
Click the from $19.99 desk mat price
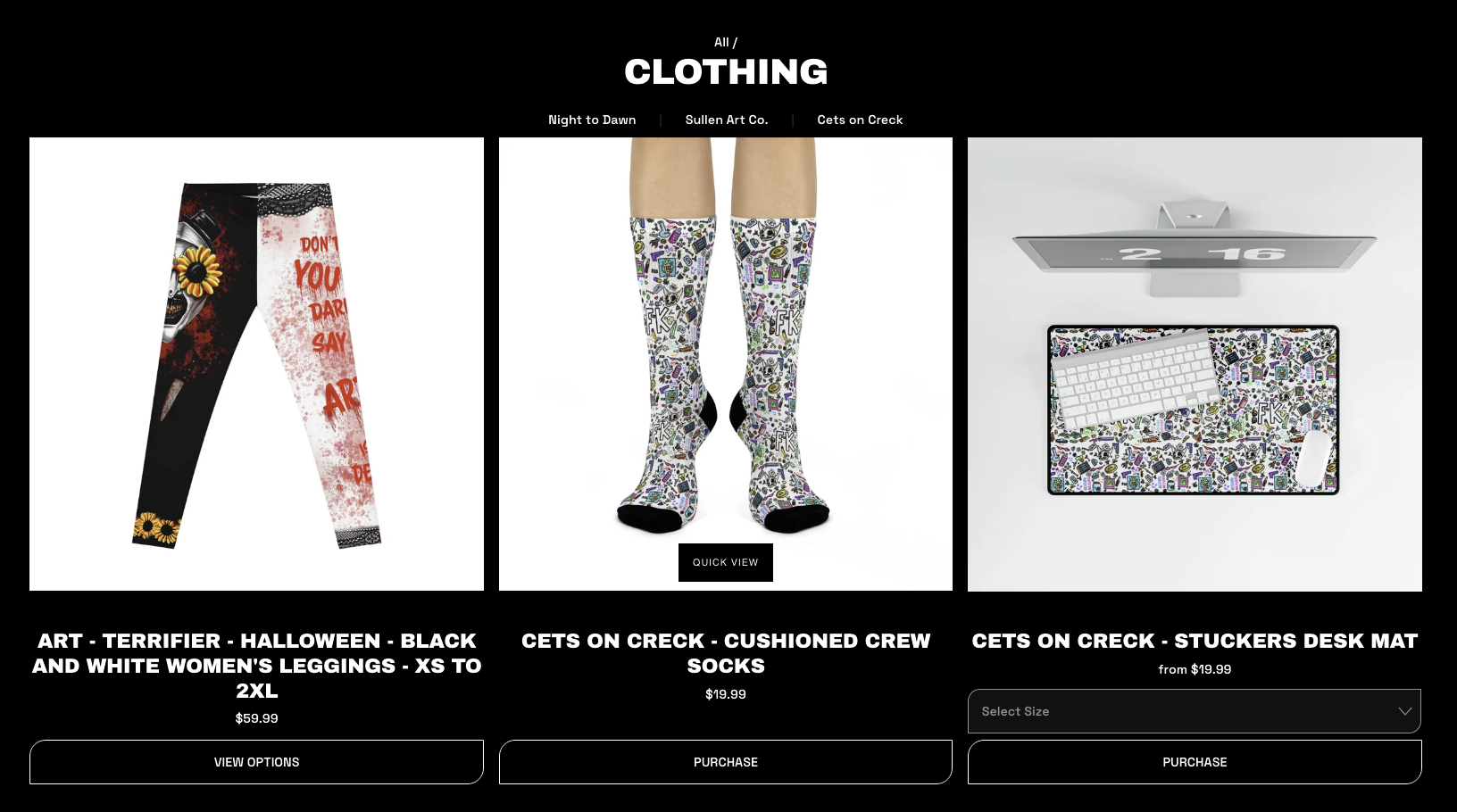[x=1195, y=669]
